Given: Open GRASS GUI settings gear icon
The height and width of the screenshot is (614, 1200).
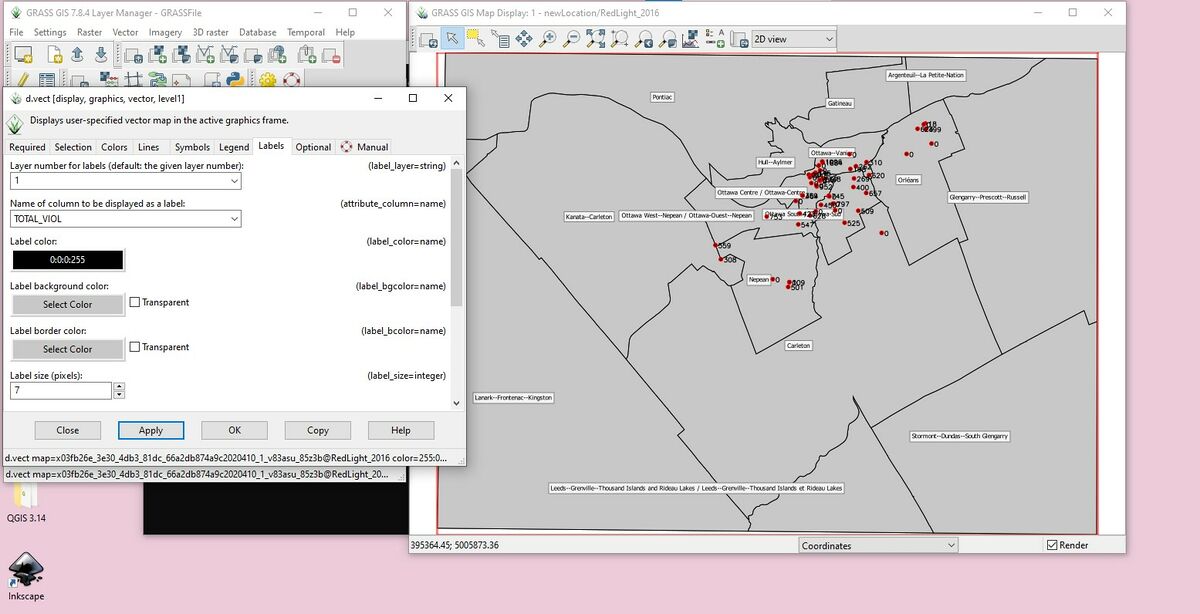Looking at the screenshot, I should pos(268,80).
